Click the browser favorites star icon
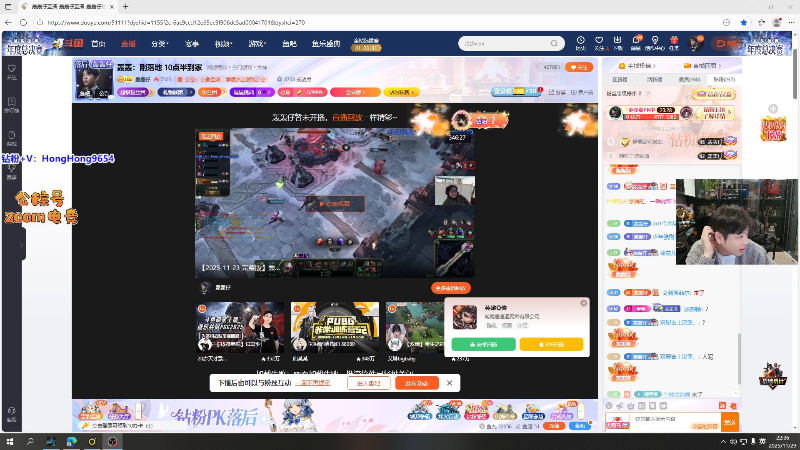 point(744,22)
